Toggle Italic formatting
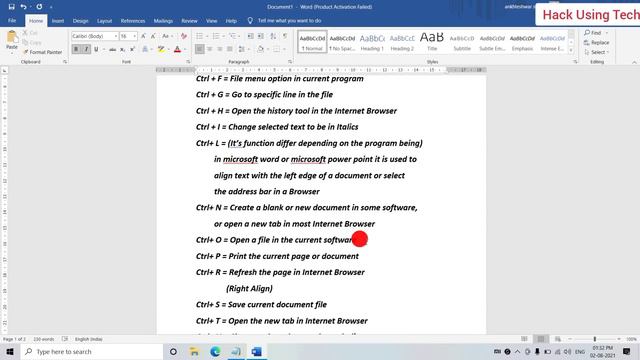The image size is (640, 360). (86, 49)
